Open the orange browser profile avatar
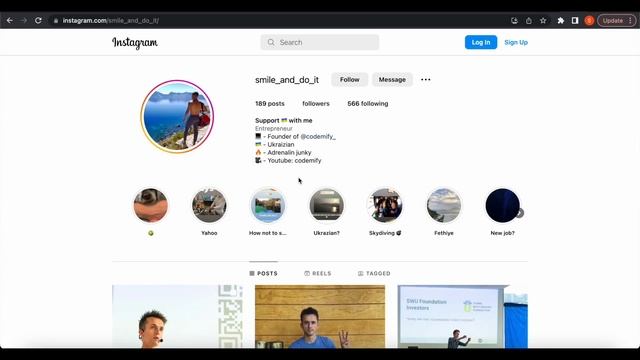Image resolution: width=640 pixels, height=360 pixels. [x=589, y=20]
